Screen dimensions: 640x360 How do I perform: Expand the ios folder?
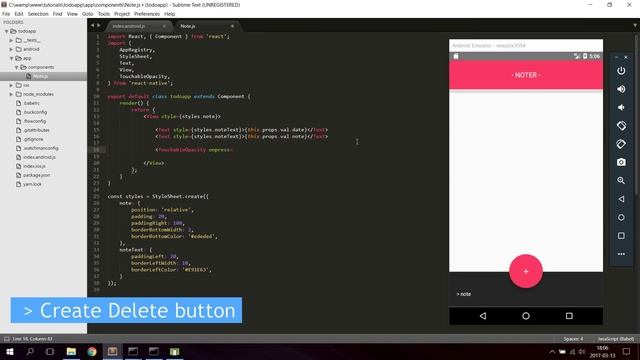click(x=11, y=85)
